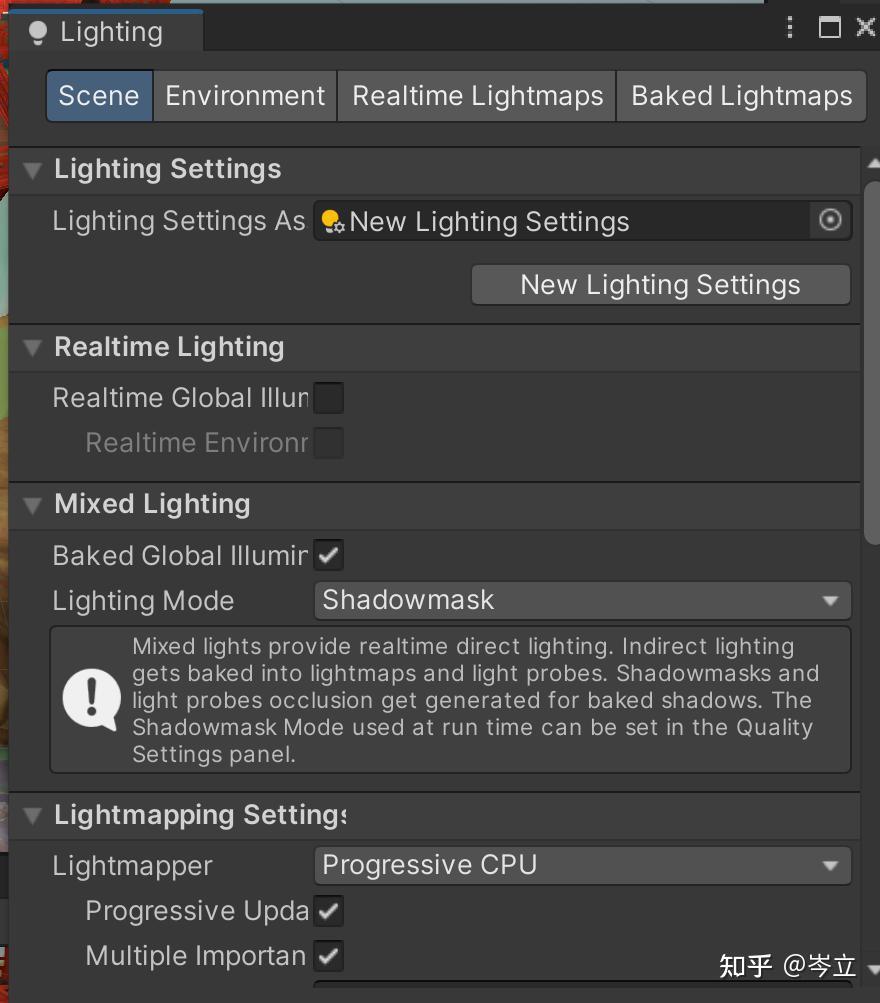Open the object picker for Lighting Settings Asset
The height and width of the screenshot is (1003, 880).
coord(830,220)
